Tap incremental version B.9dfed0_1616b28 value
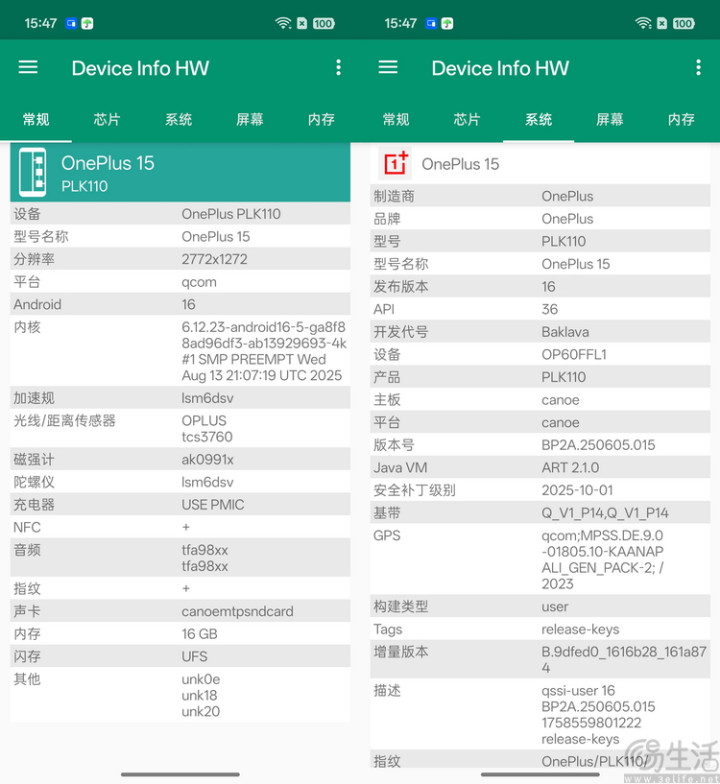This screenshot has height=784, width=720. (x=624, y=659)
